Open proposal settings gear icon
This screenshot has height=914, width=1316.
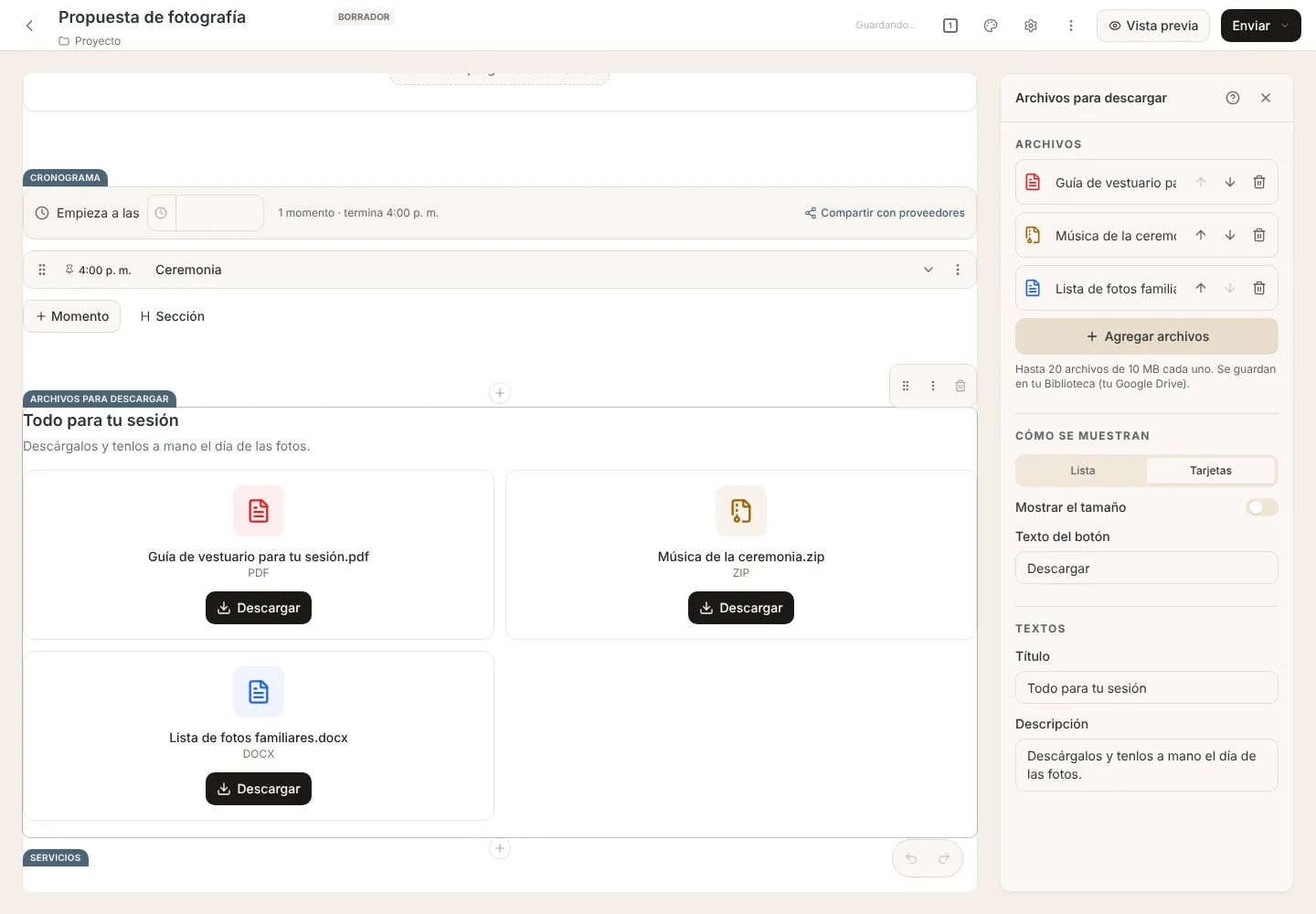click(x=1031, y=26)
